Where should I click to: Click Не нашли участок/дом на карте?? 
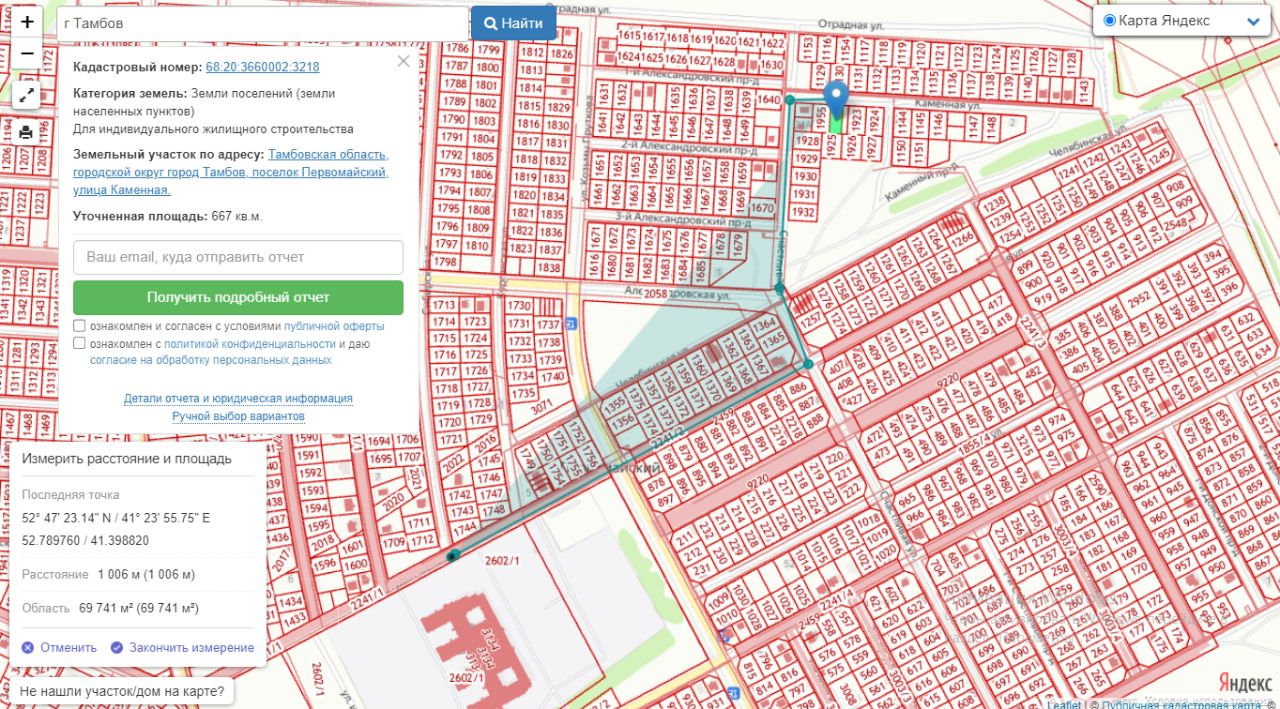click(120, 691)
